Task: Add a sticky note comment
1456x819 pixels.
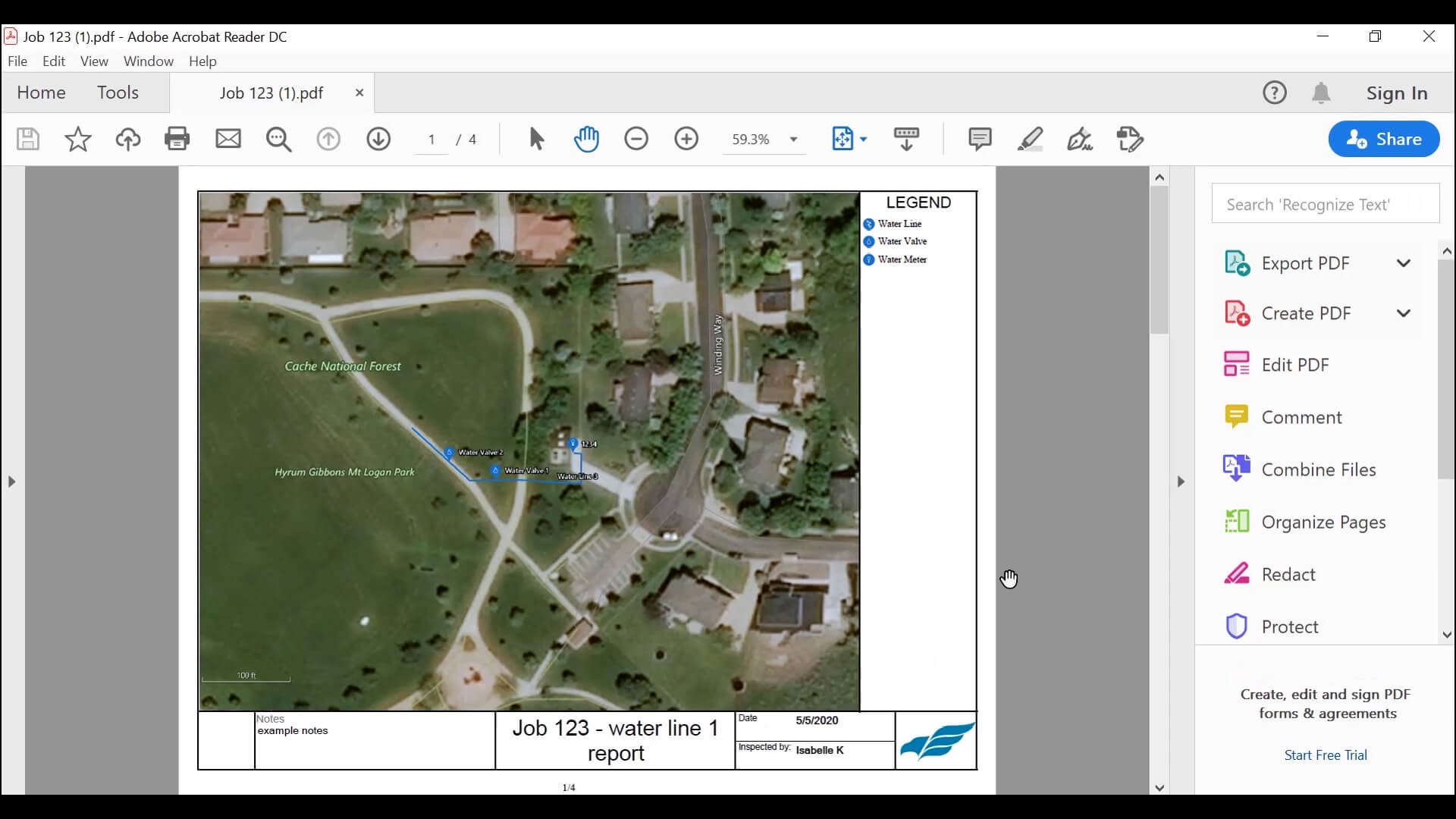Action: pos(980,140)
